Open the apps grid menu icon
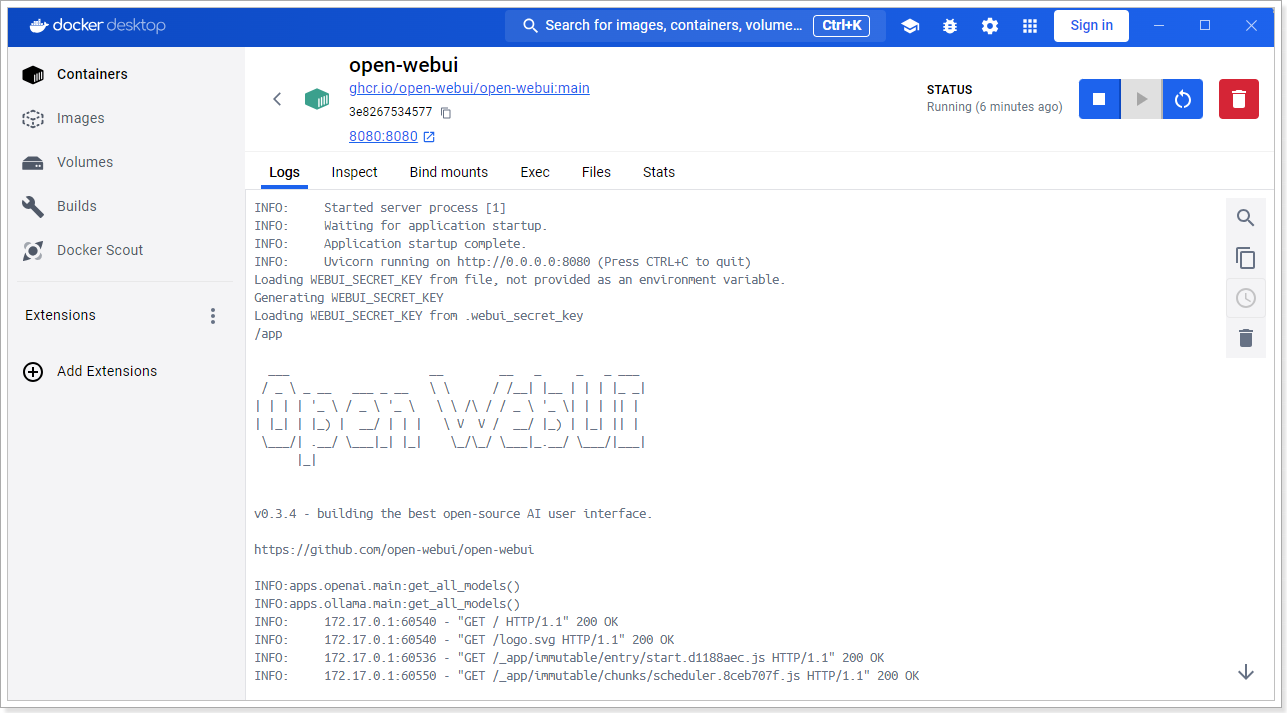1287x713 pixels. pos(1030,26)
